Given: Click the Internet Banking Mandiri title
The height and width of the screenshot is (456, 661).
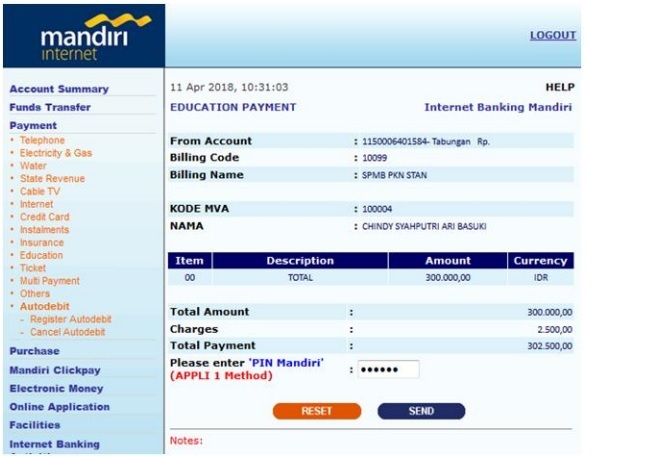Looking at the screenshot, I should click(x=498, y=107).
